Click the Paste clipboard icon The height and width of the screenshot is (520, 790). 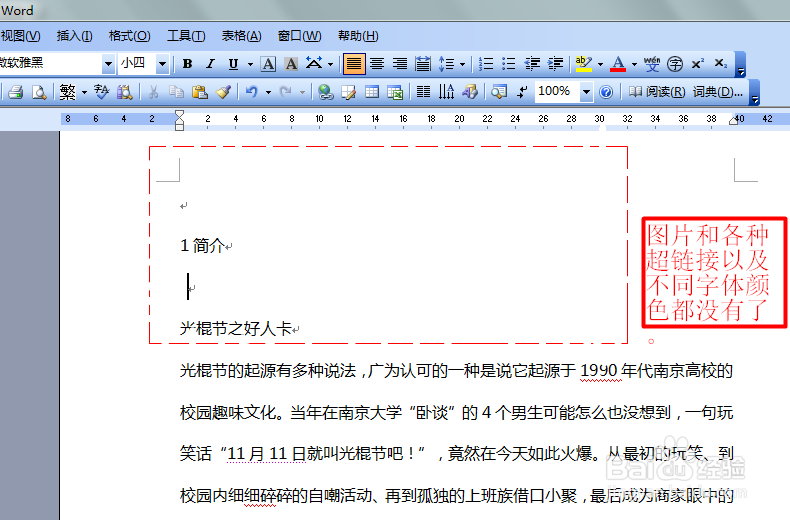point(200,92)
